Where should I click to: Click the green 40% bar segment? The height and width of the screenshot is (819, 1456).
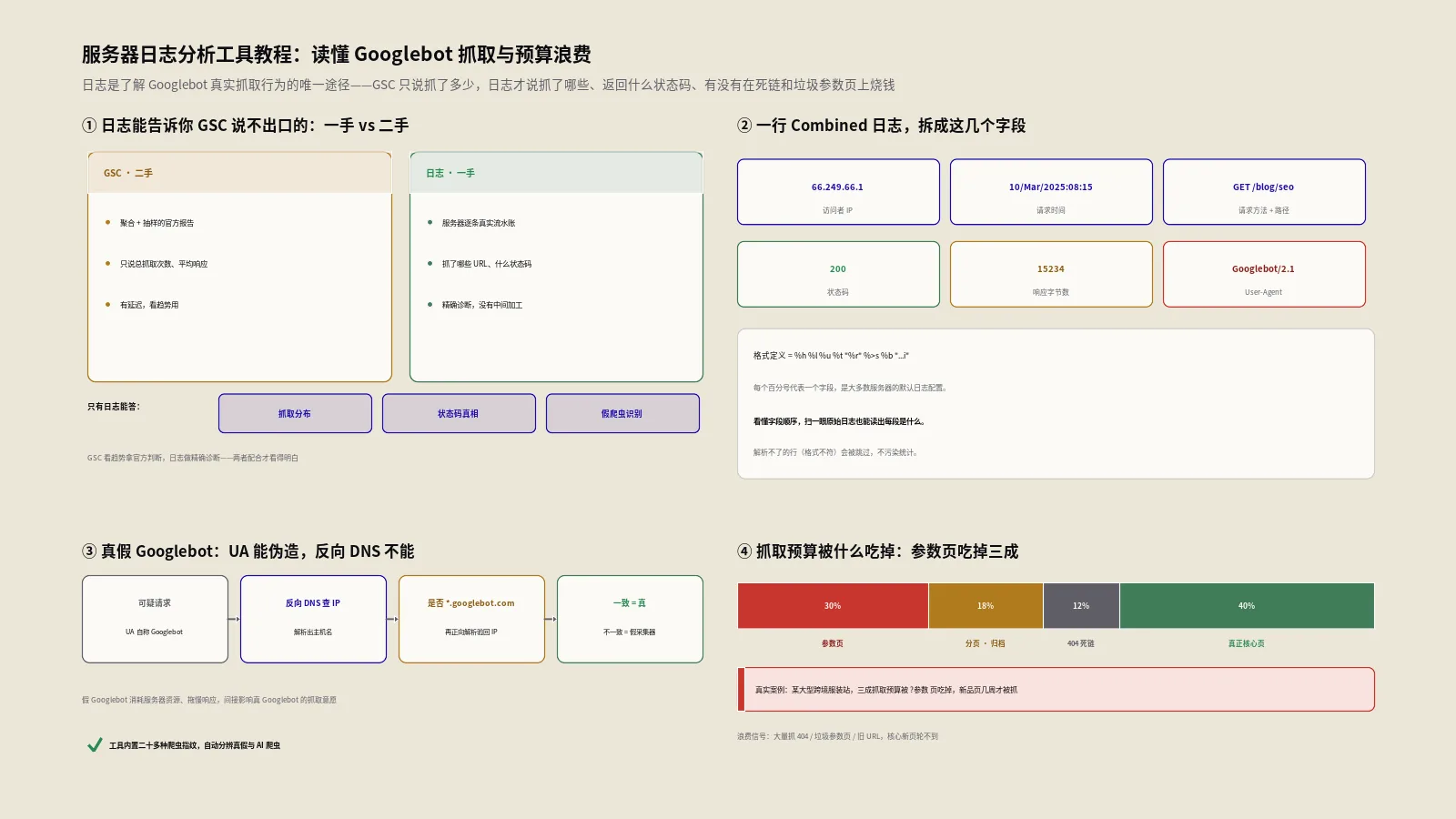tap(1247, 606)
